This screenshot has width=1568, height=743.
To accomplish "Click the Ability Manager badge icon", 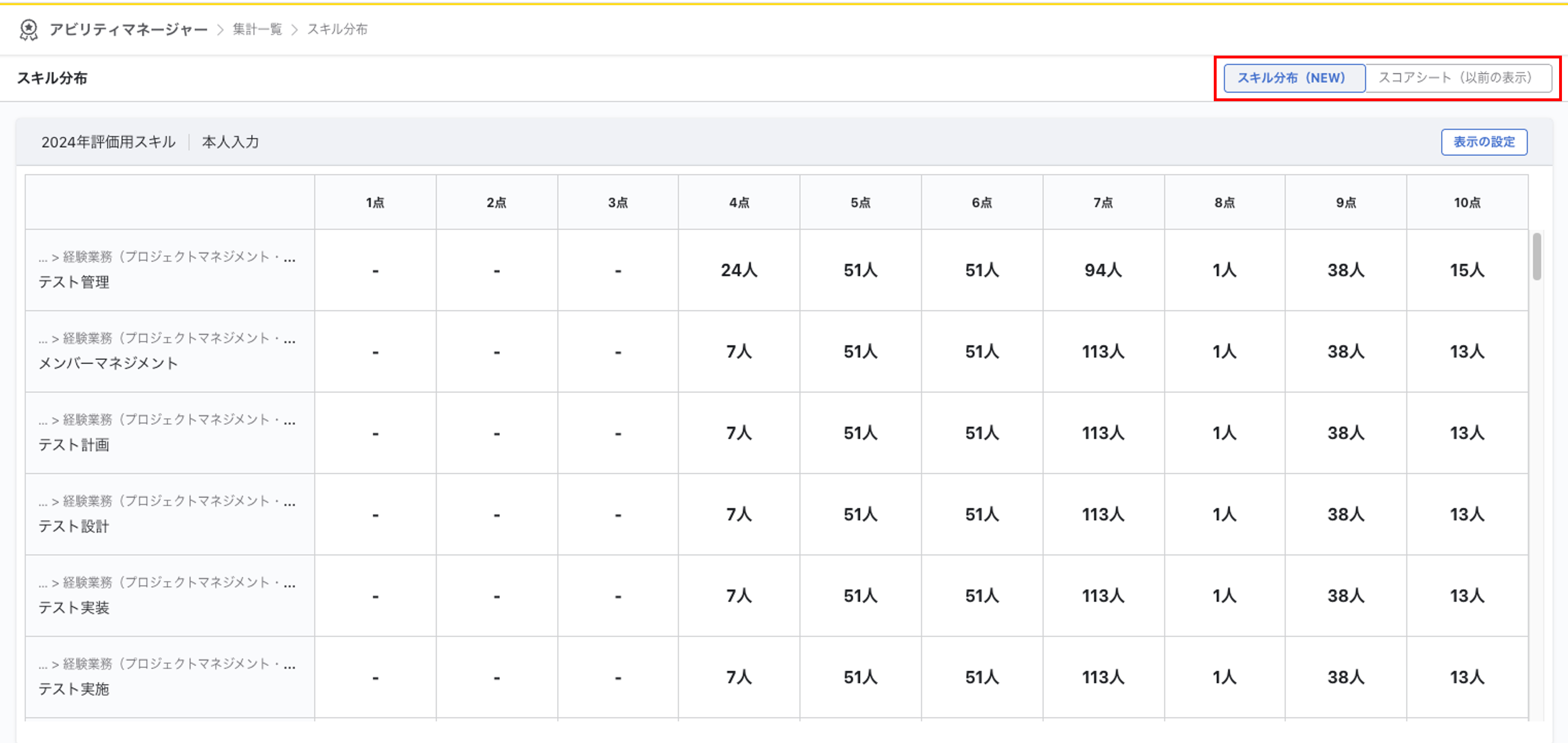I will click(x=29, y=29).
